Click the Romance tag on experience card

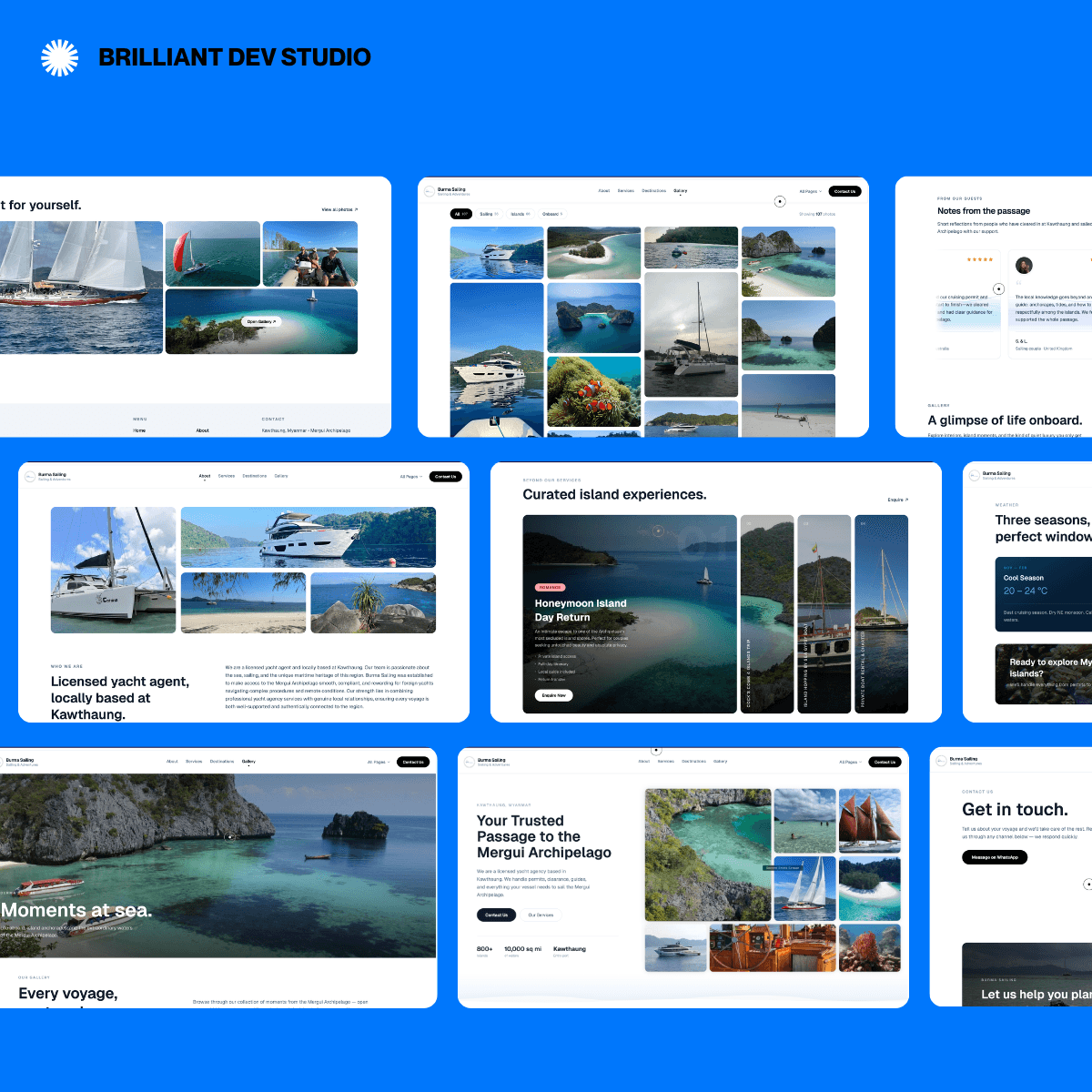[x=550, y=588]
